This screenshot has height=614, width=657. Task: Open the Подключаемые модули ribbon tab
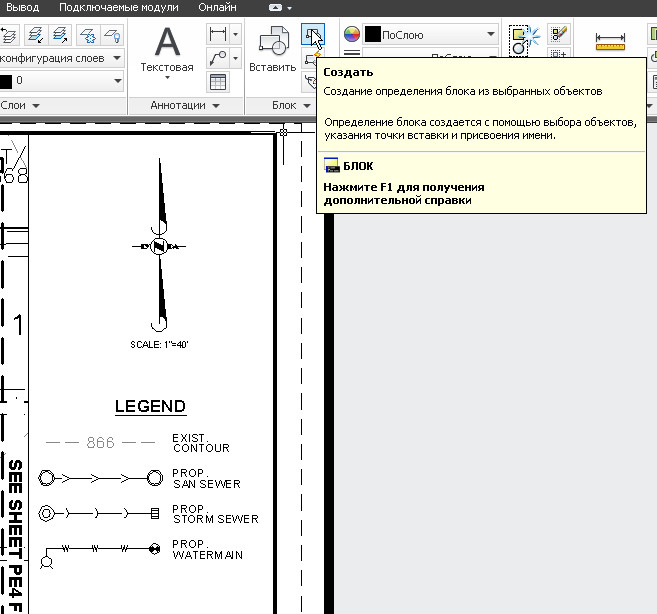pyautogui.click(x=119, y=8)
